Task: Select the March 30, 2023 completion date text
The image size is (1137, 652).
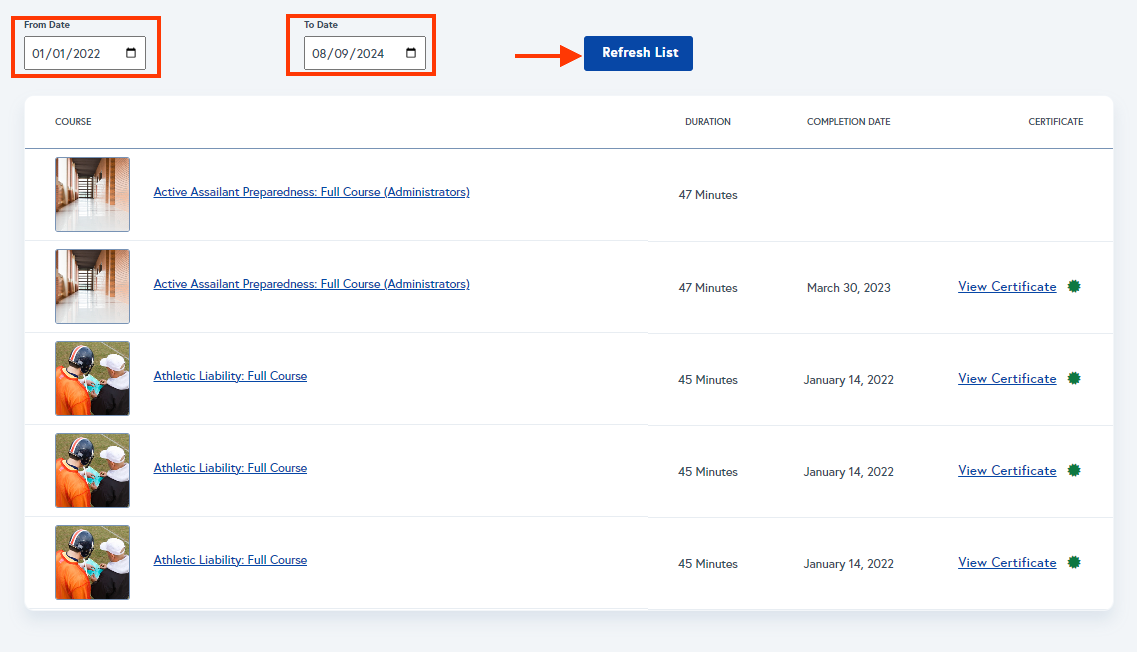Action: click(848, 288)
